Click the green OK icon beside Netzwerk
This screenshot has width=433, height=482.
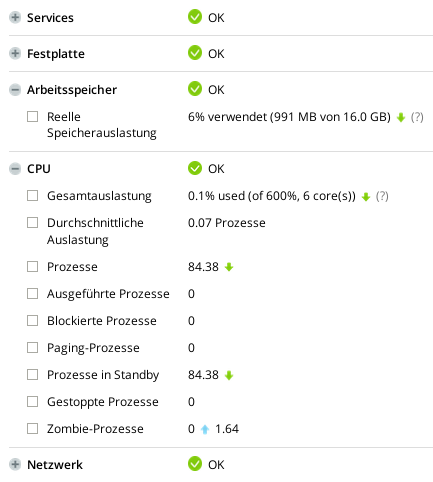click(195, 464)
